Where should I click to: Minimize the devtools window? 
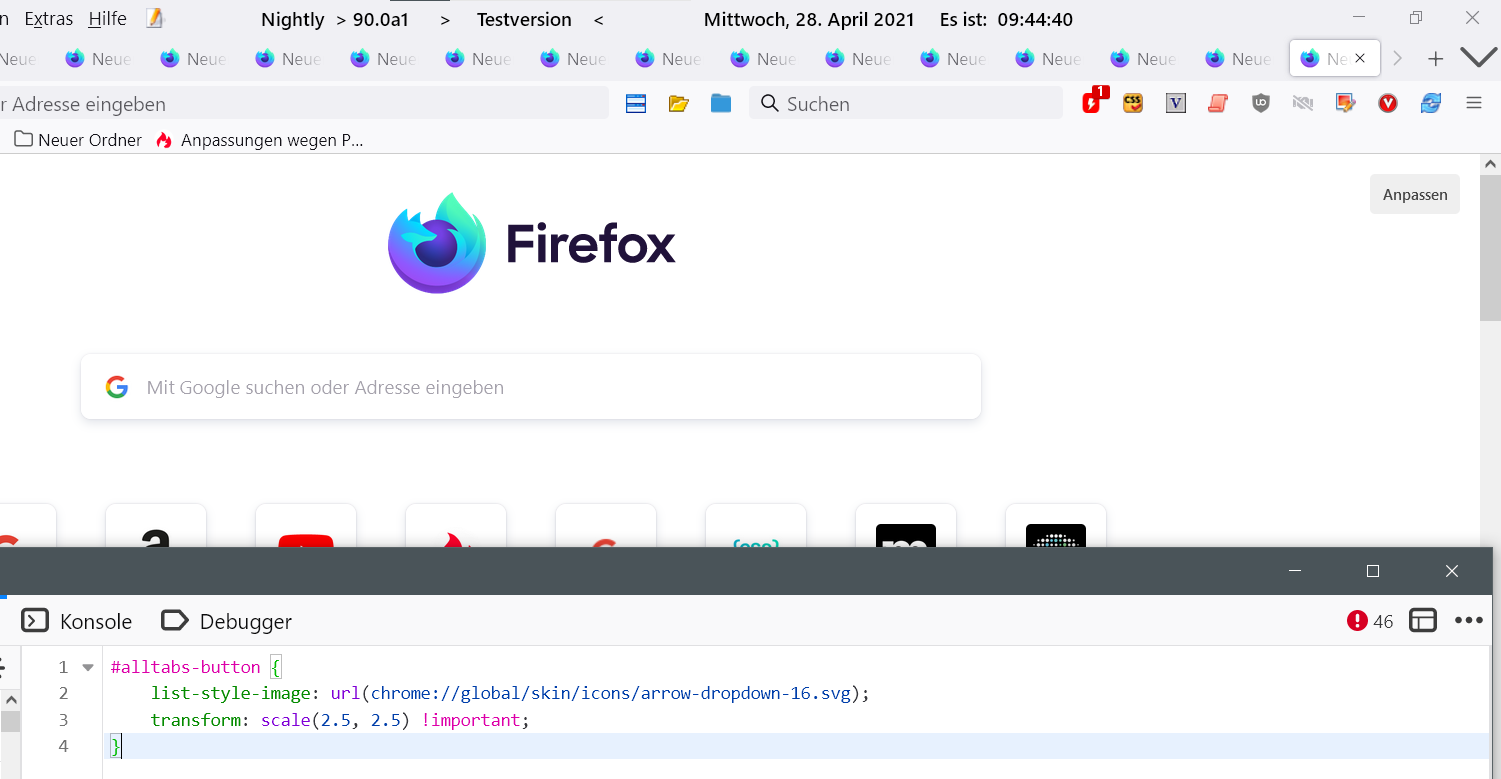1295,571
